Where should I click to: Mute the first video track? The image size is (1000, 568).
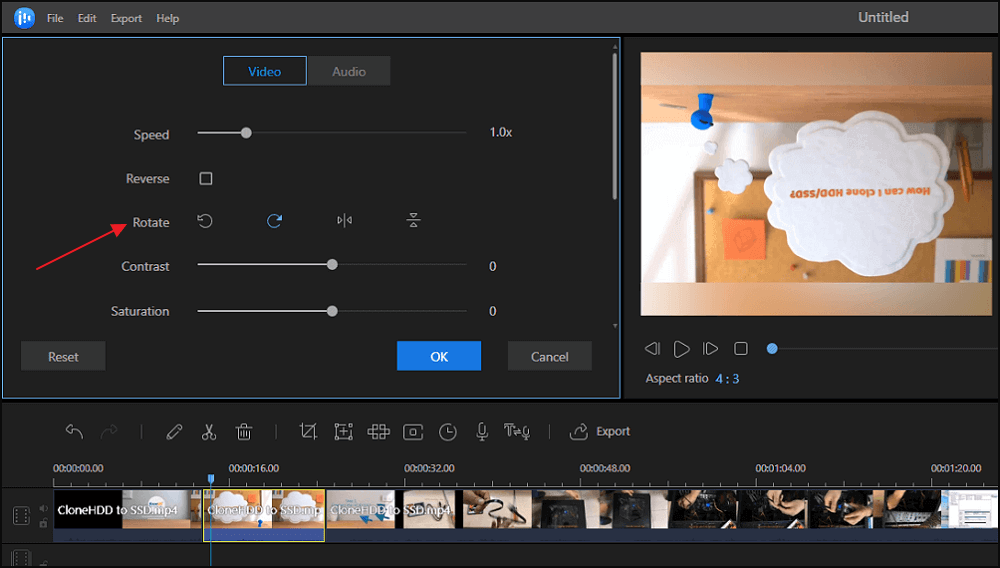pyautogui.click(x=43, y=509)
